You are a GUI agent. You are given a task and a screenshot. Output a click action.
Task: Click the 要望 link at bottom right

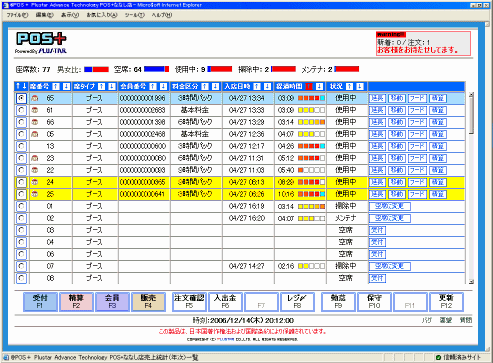(446, 320)
